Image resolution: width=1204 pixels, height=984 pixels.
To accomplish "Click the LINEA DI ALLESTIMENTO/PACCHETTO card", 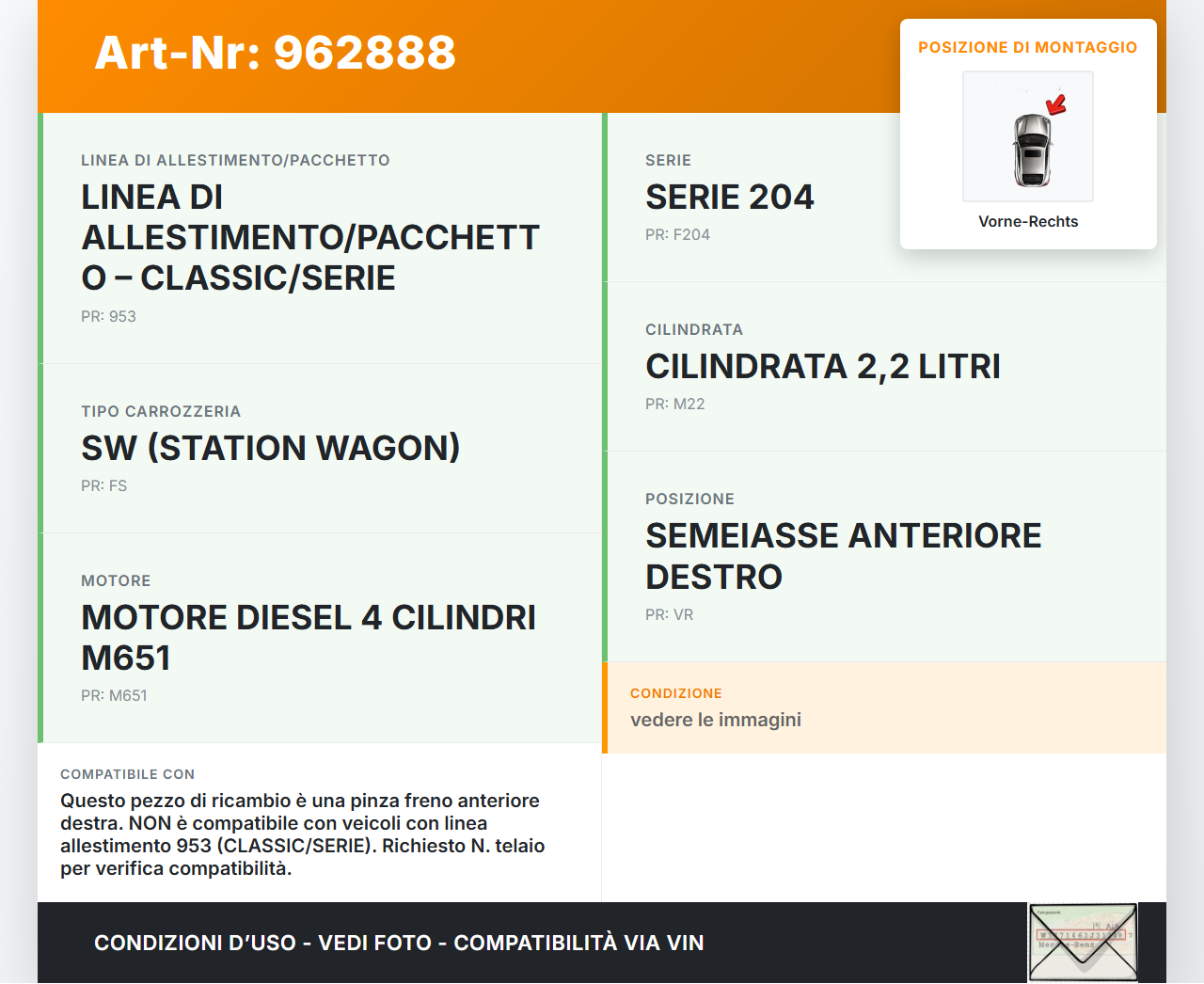I will [x=320, y=237].
